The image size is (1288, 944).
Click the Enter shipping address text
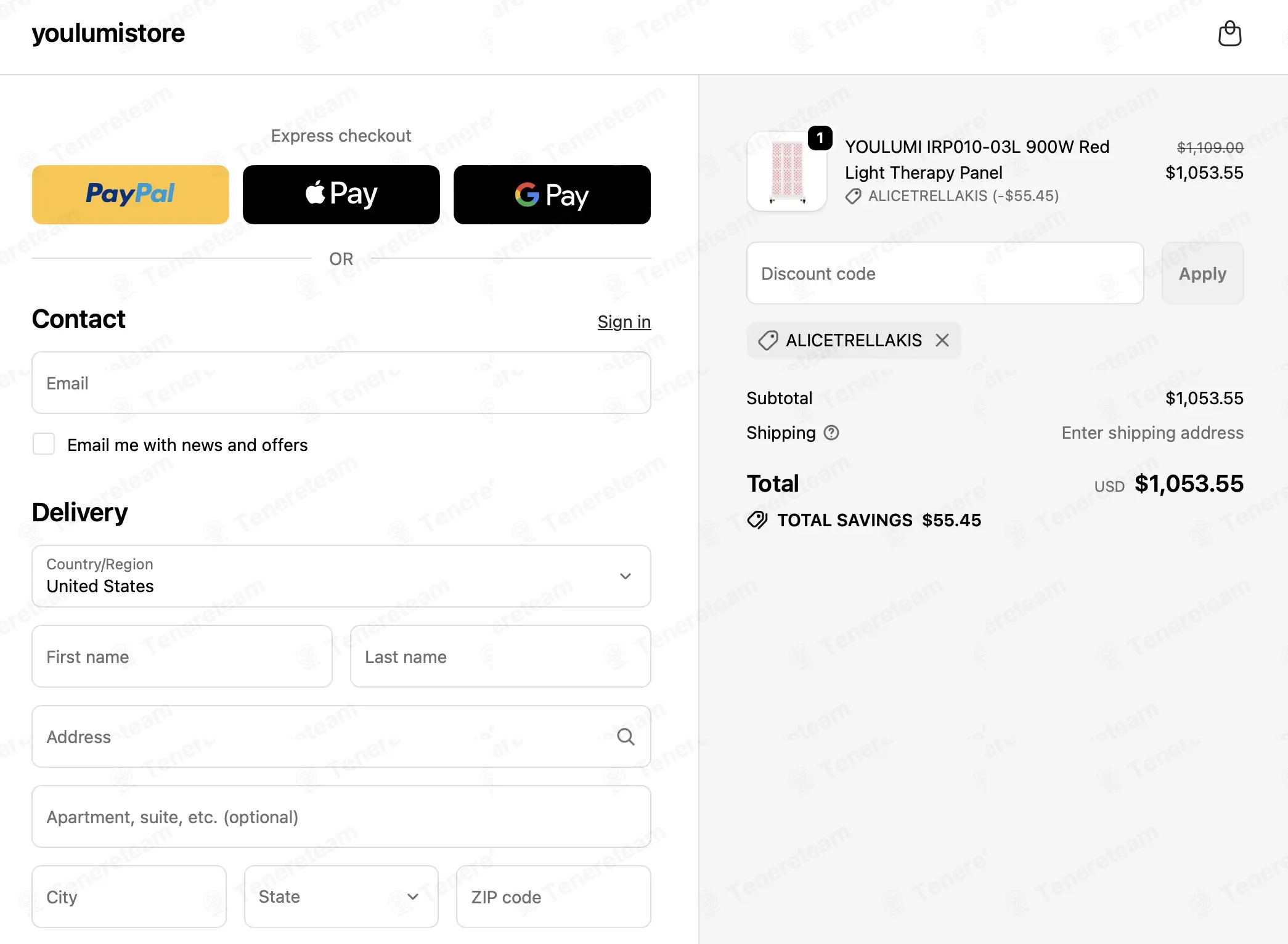coord(1152,433)
